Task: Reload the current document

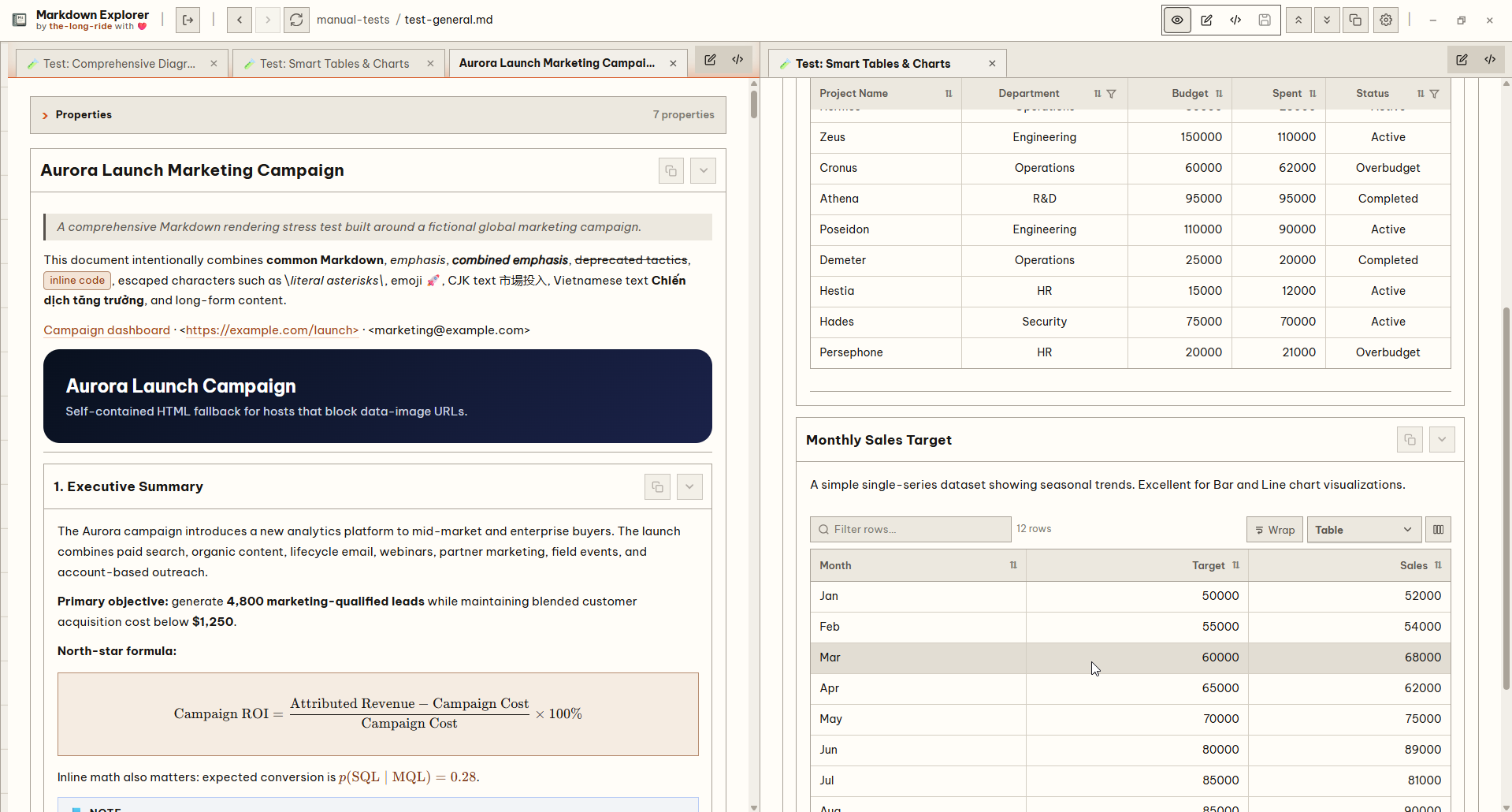Action: click(296, 20)
